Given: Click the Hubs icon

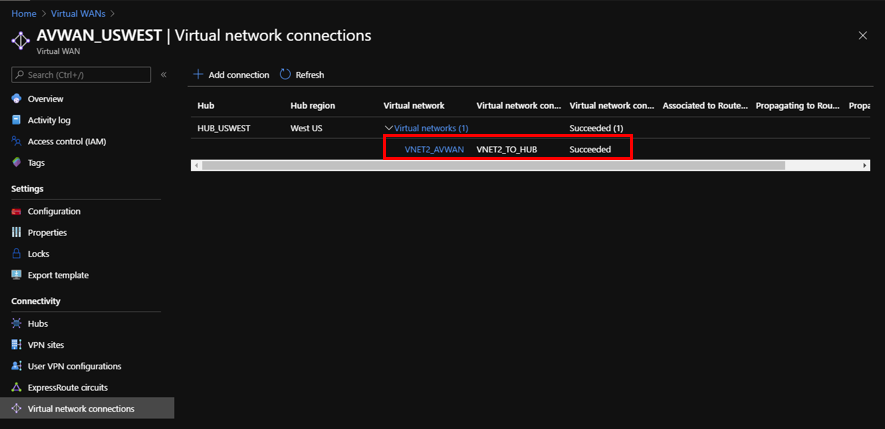Looking at the screenshot, I should (x=16, y=324).
